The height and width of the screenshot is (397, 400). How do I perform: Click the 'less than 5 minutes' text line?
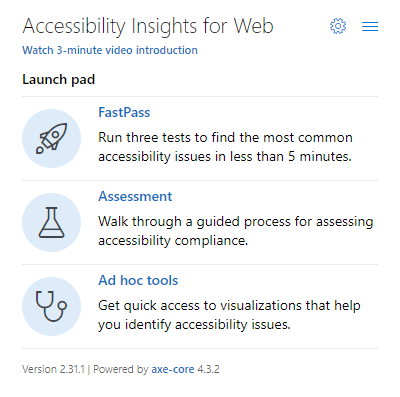(x=225, y=156)
